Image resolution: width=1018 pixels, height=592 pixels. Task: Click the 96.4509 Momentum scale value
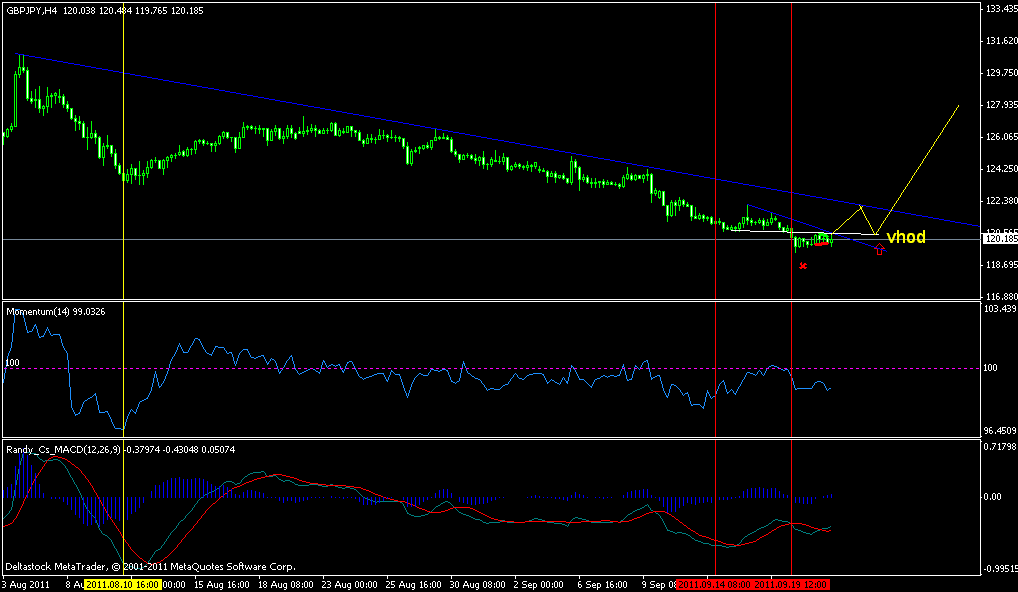click(1000, 430)
